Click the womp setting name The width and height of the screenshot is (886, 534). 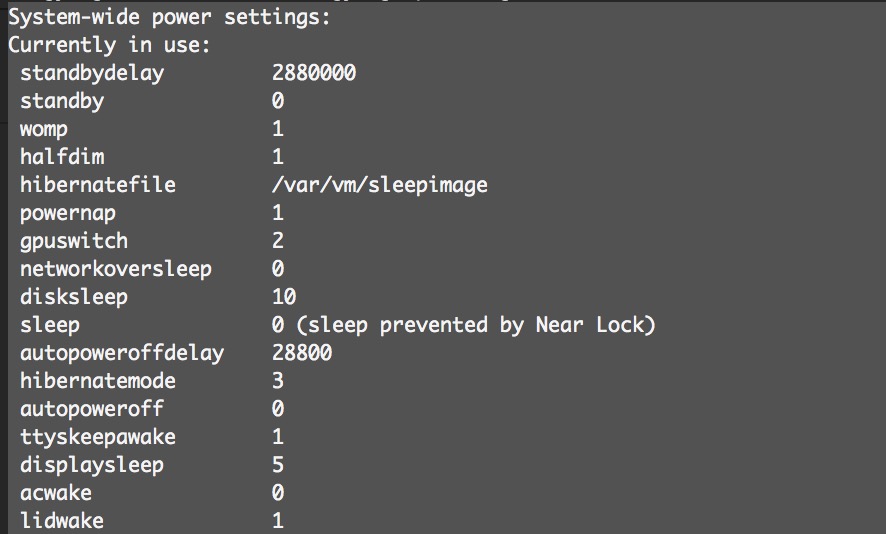coord(44,129)
